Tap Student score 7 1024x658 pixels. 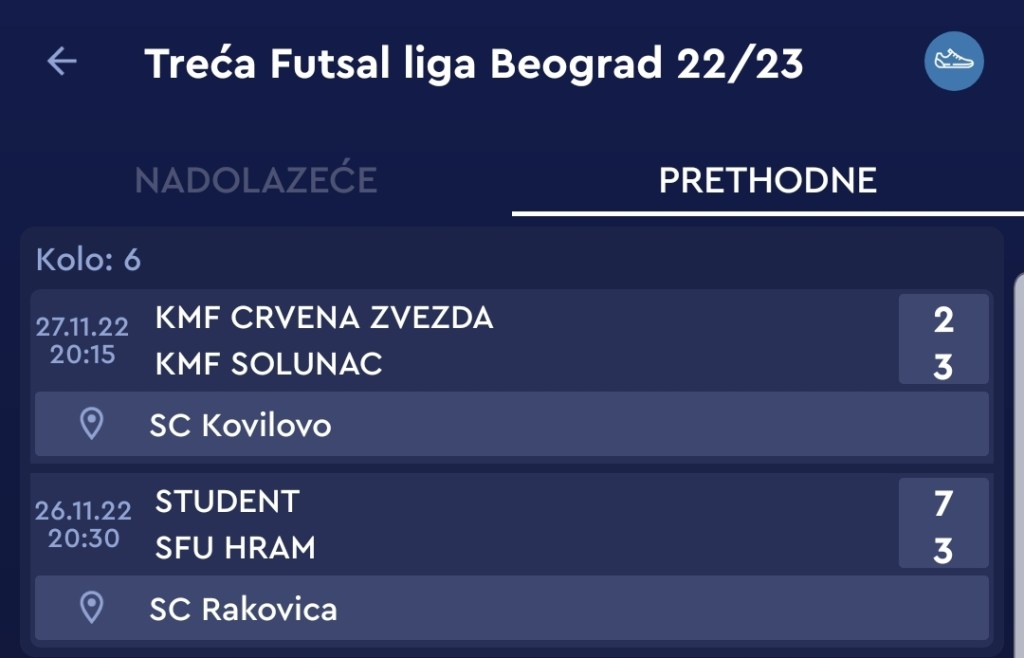943,503
